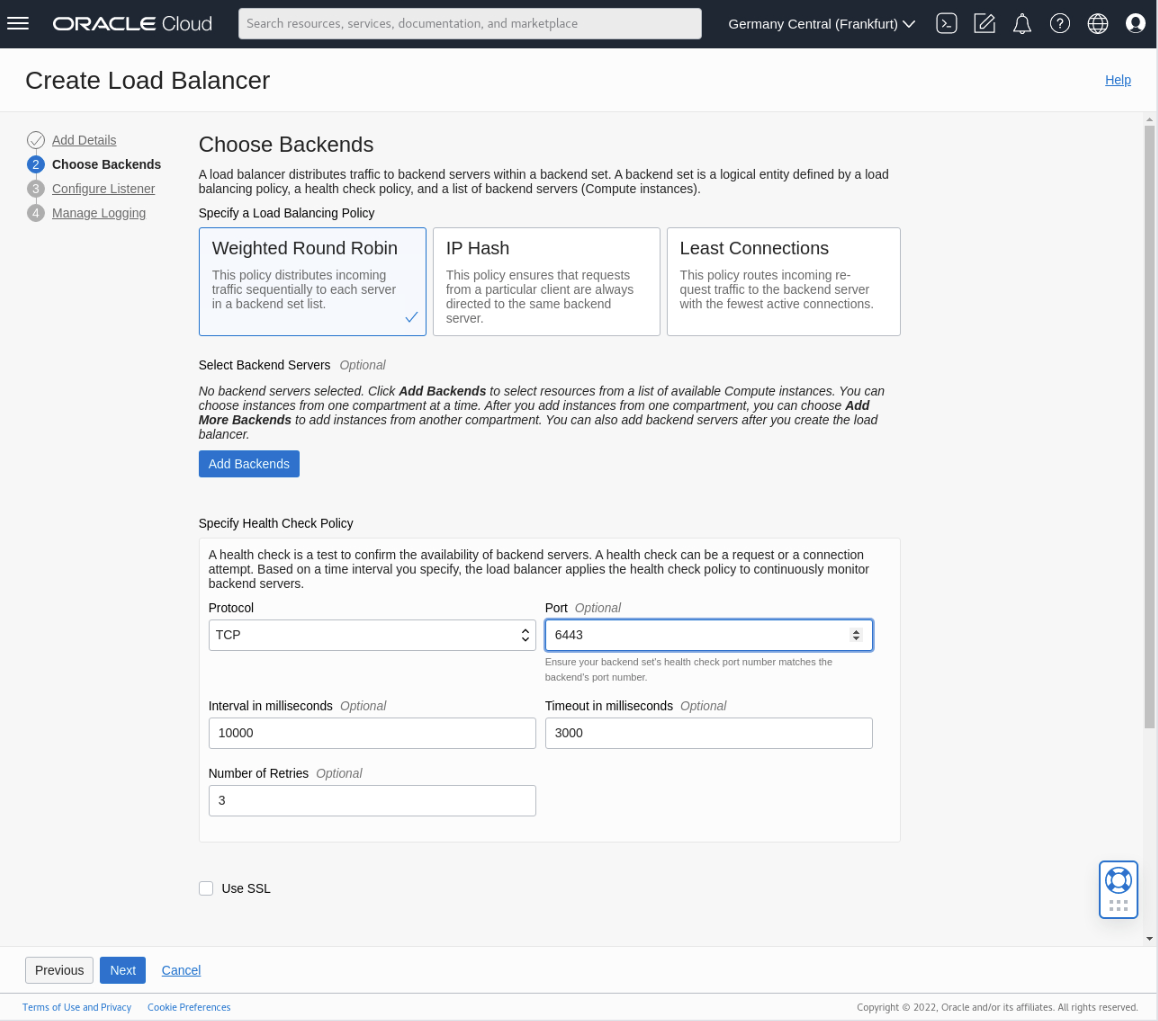Viewport: 1158px width, 1021px height.
Task: Open the Help link top right
Action: click(x=1118, y=80)
